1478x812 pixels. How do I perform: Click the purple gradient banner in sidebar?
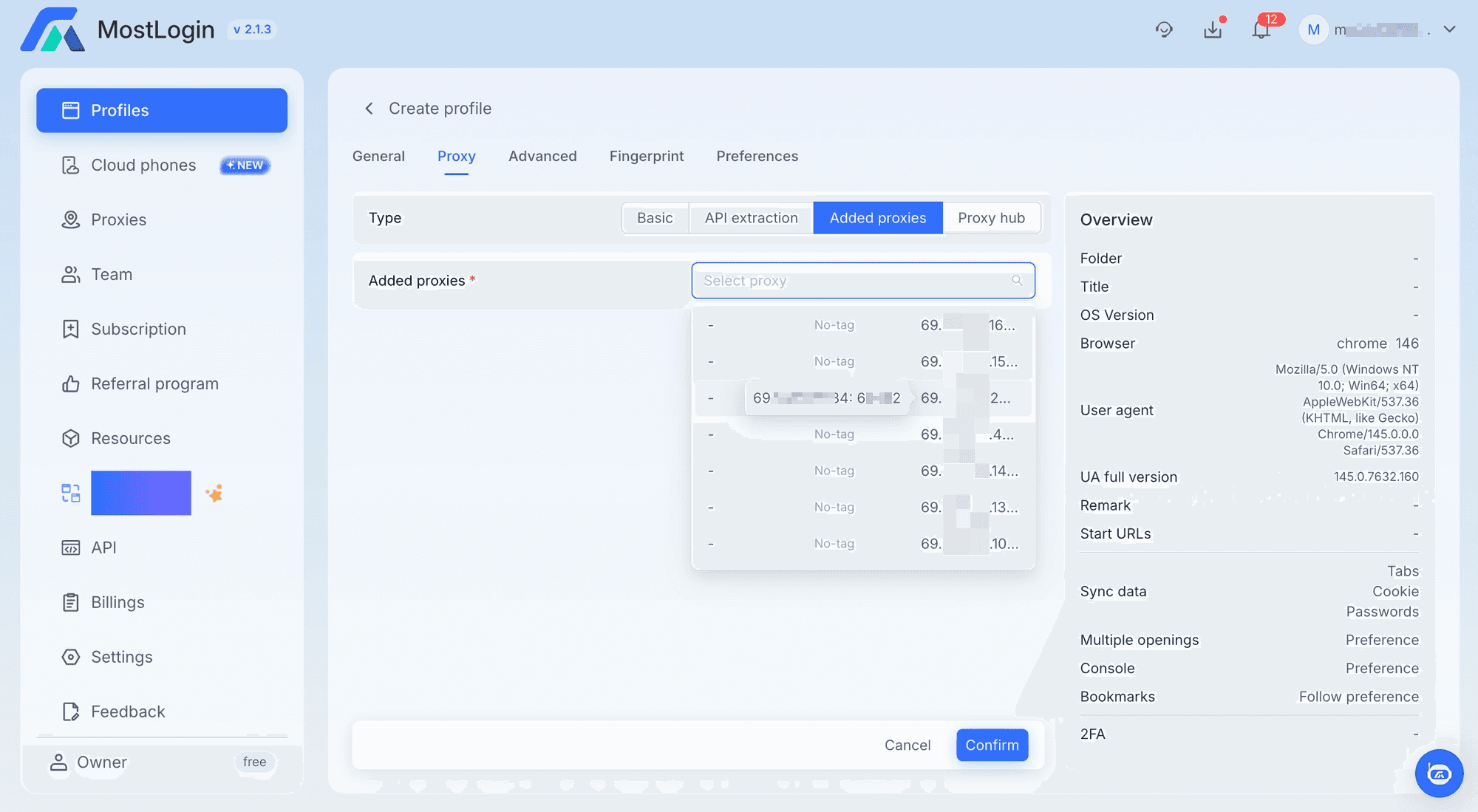(140, 493)
